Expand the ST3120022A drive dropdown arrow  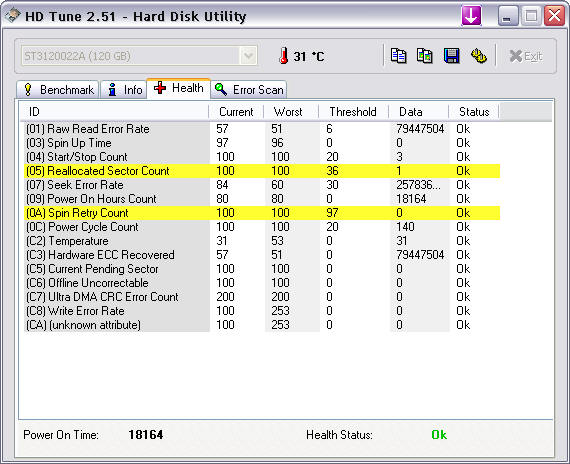pyautogui.click(x=248, y=56)
